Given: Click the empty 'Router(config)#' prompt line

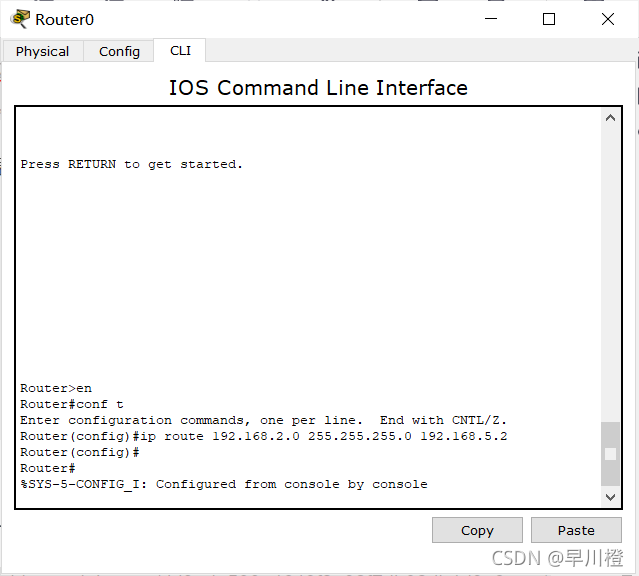Looking at the screenshot, I should pyautogui.click(x=80, y=452).
